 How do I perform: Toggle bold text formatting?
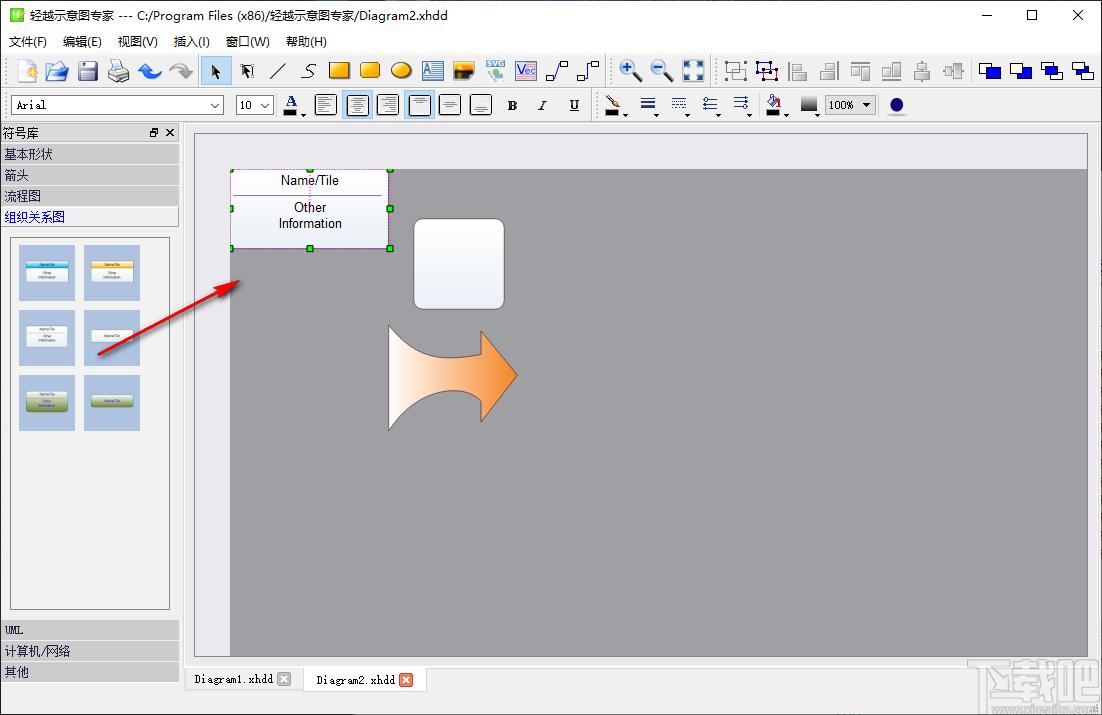click(512, 105)
